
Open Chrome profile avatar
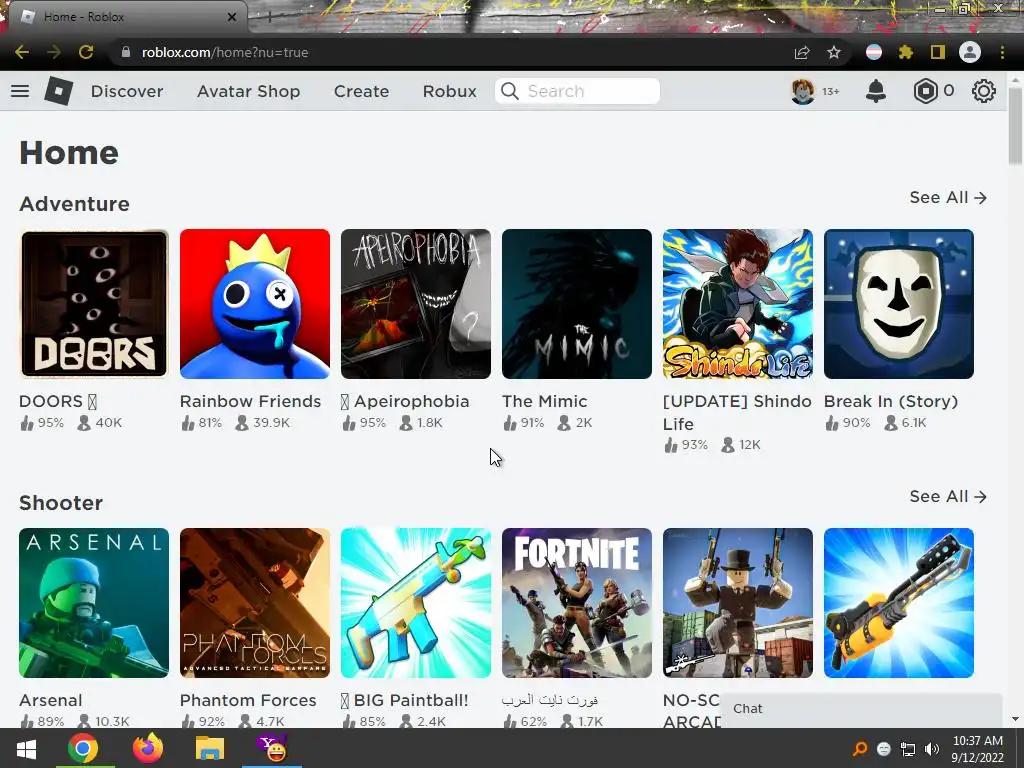point(970,52)
